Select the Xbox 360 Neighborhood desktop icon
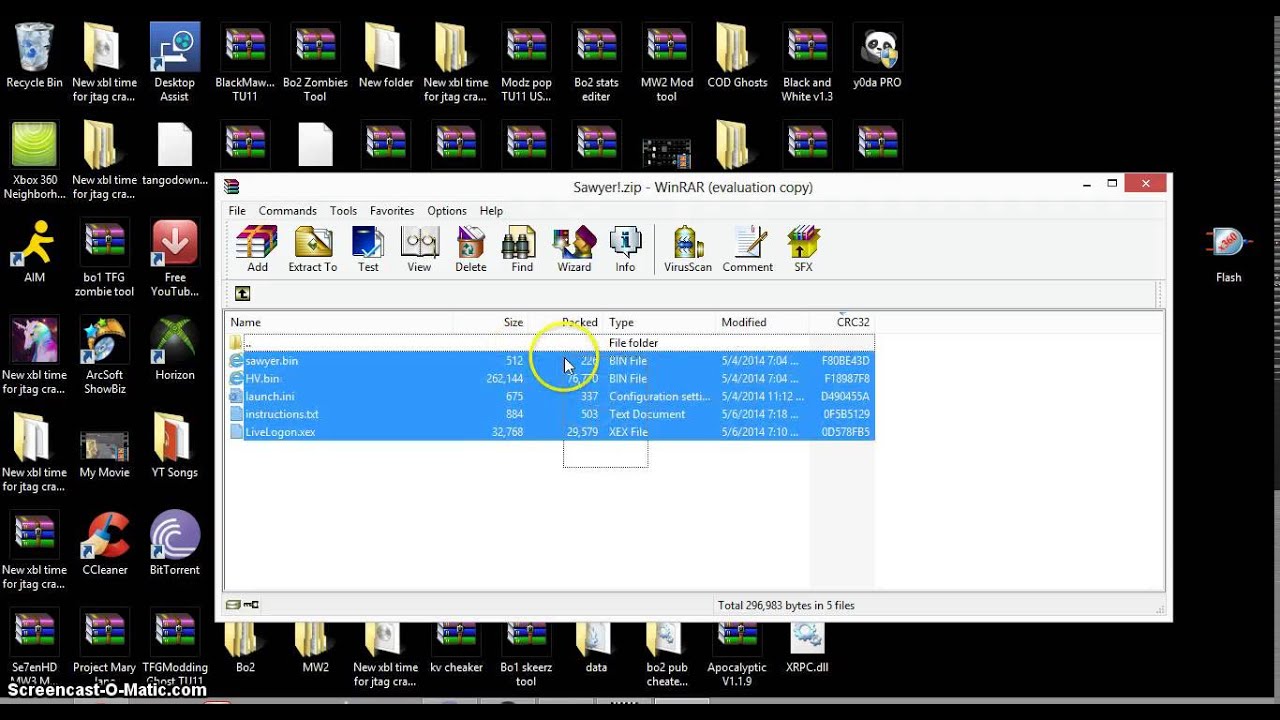Viewport: 1280px width, 720px height. point(34,160)
